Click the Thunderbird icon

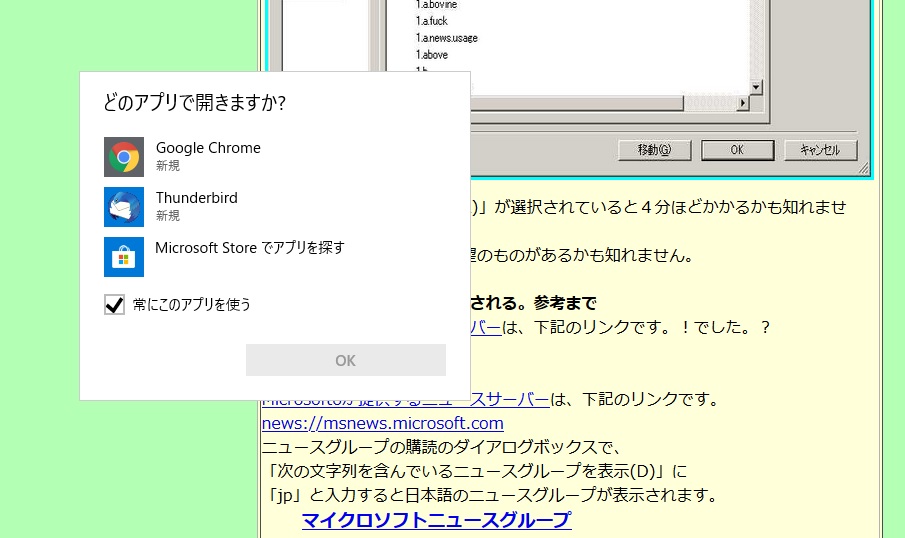tap(124, 207)
